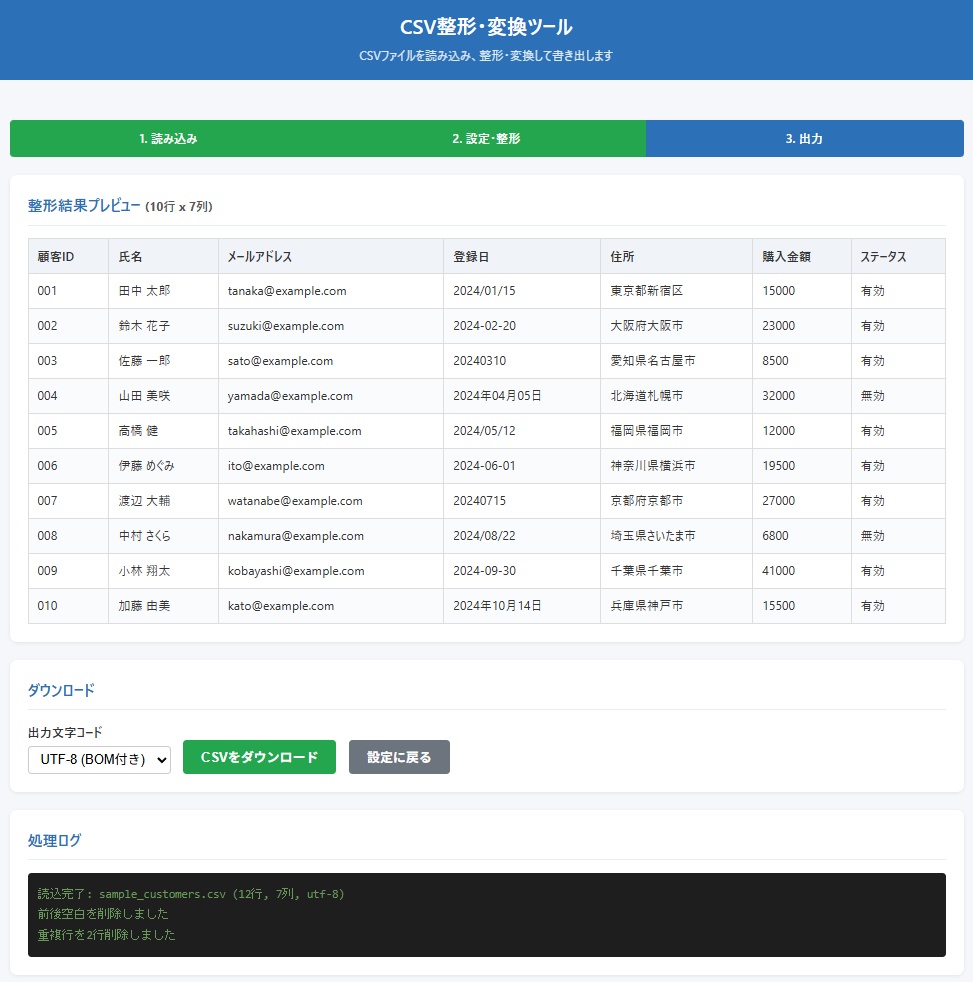Click the CSVをダウンロード button

259,757
